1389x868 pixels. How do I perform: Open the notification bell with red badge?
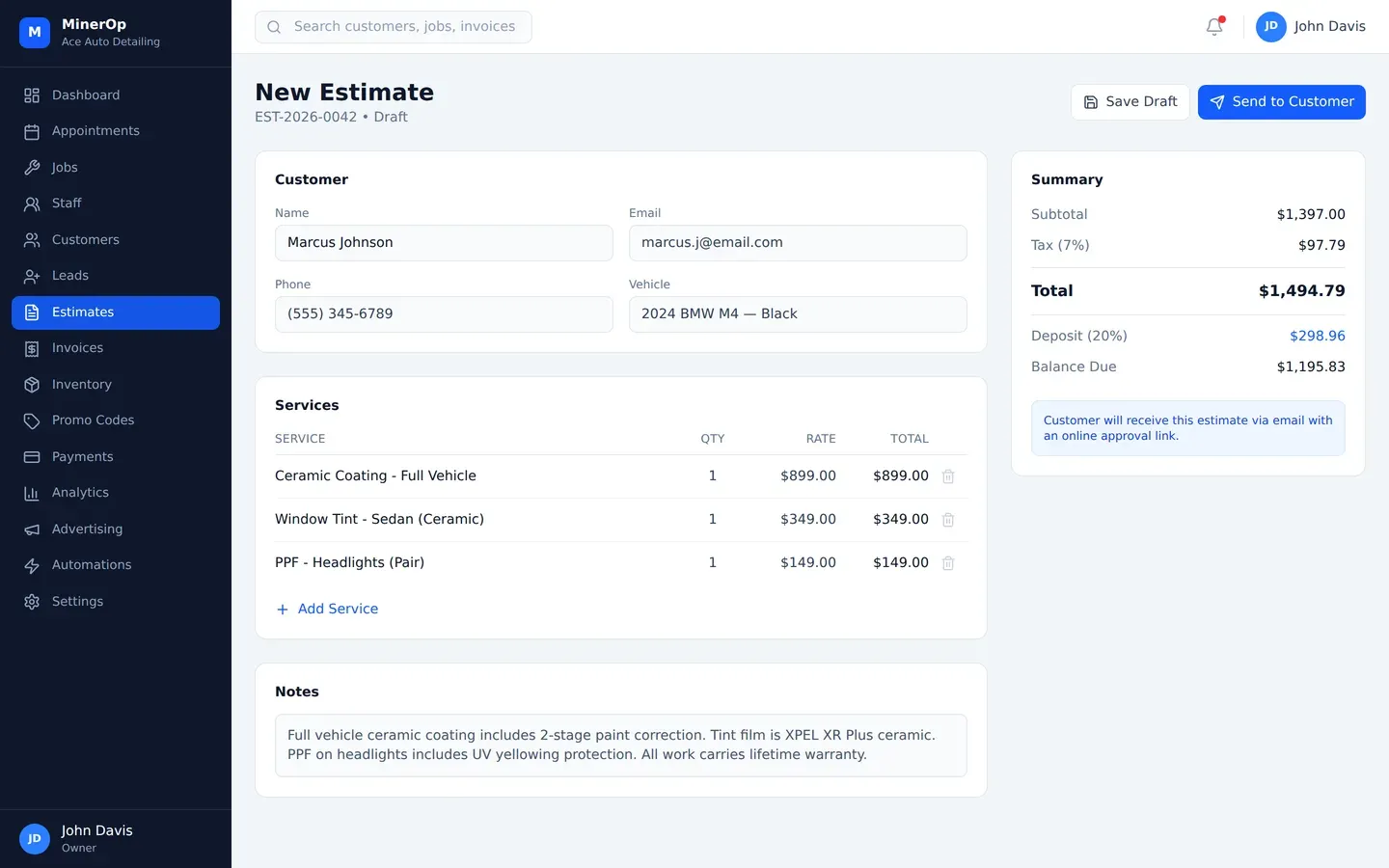1213,27
